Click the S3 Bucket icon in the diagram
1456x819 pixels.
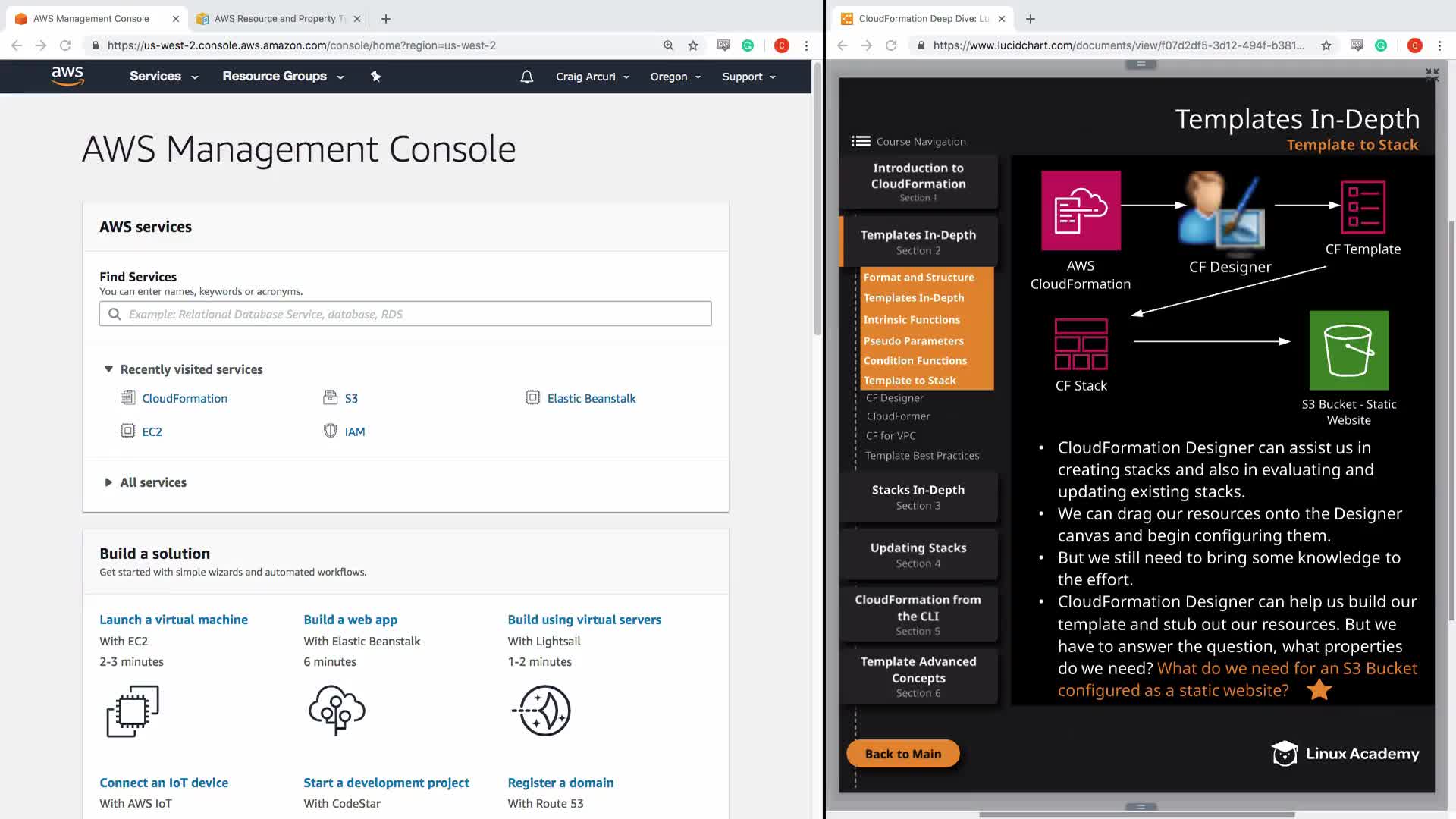click(x=1348, y=350)
